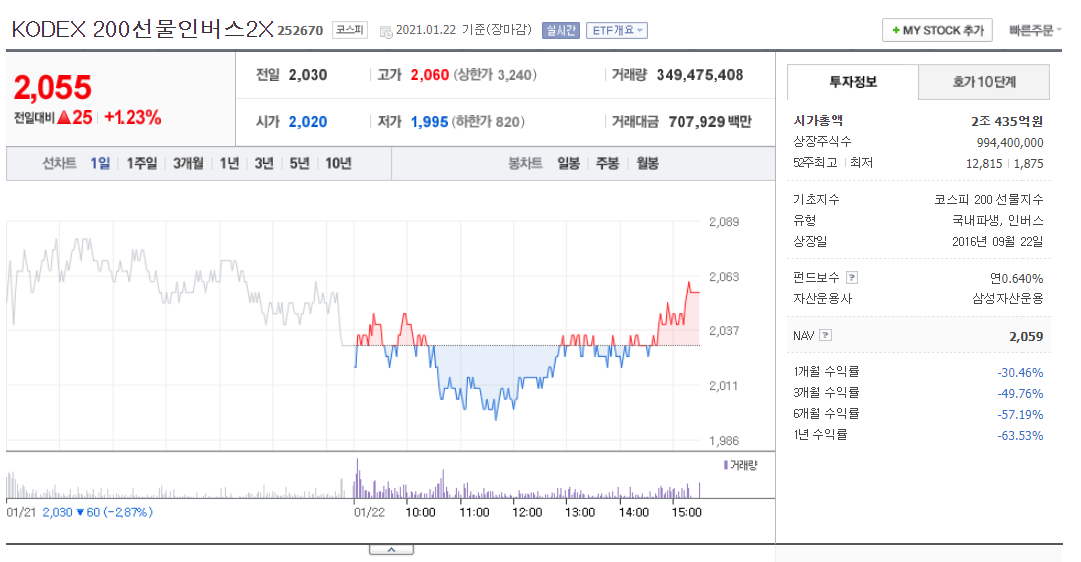Click the green plus MY STOCK 추가 button
This screenshot has width=1081, height=562.
[x=937, y=30]
